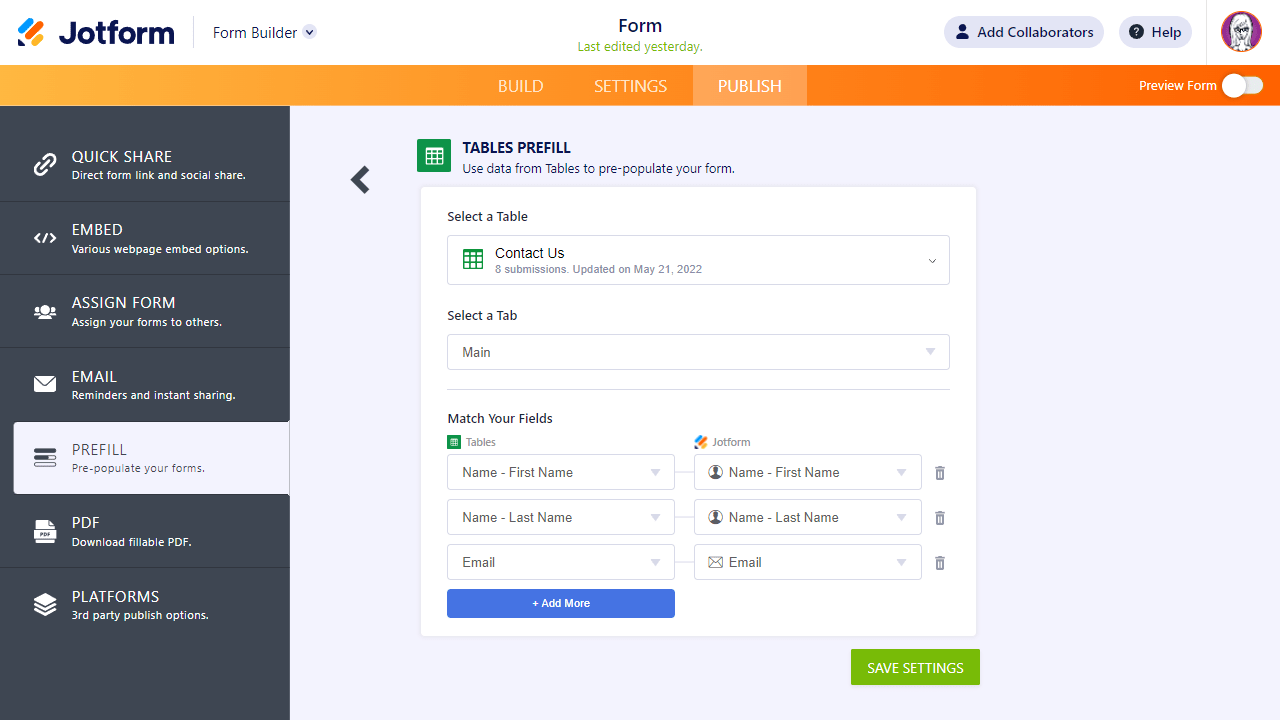Switch to the Settings tab
Screen dimensions: 1280x720
pos(630,86)
